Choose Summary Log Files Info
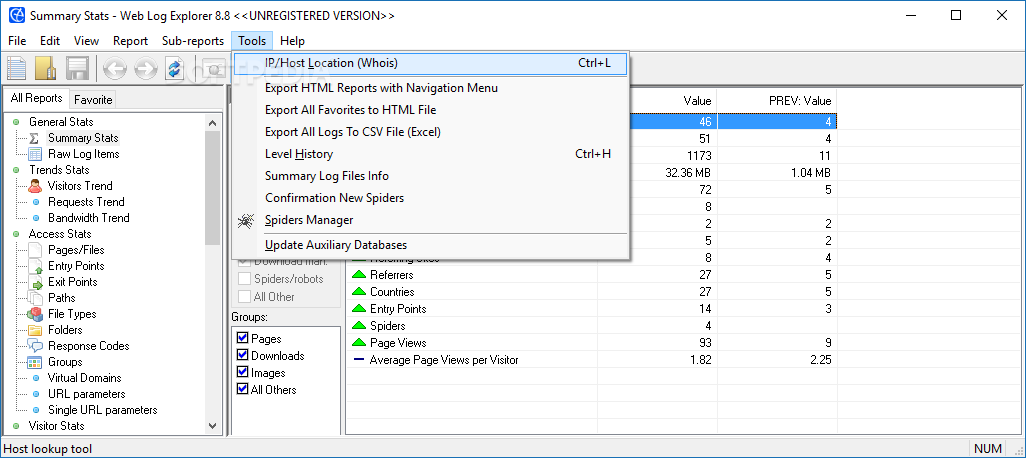The width and height of the screenshot is (1026, 458). coord(431,176)
